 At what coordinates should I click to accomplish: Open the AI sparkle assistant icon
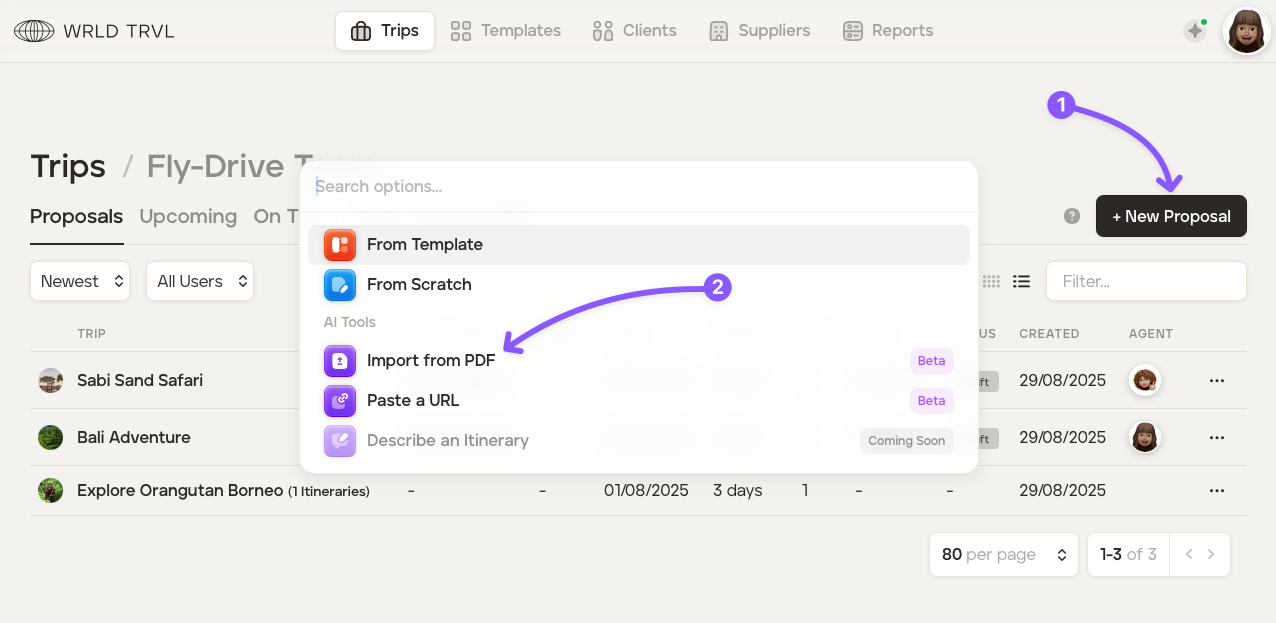1194,31
